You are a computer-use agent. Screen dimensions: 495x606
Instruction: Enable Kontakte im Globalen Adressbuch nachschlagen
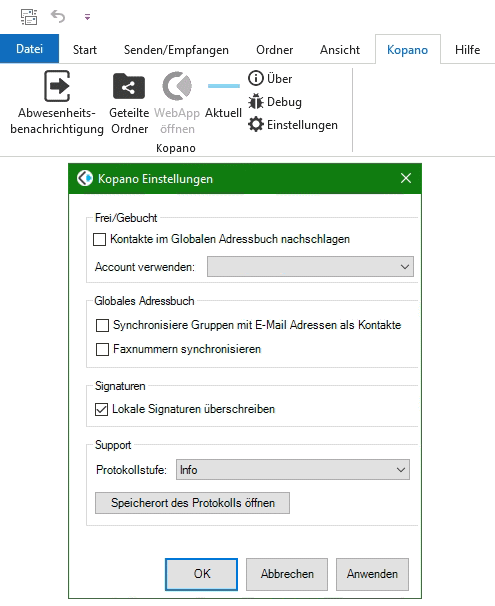point(99,239)
